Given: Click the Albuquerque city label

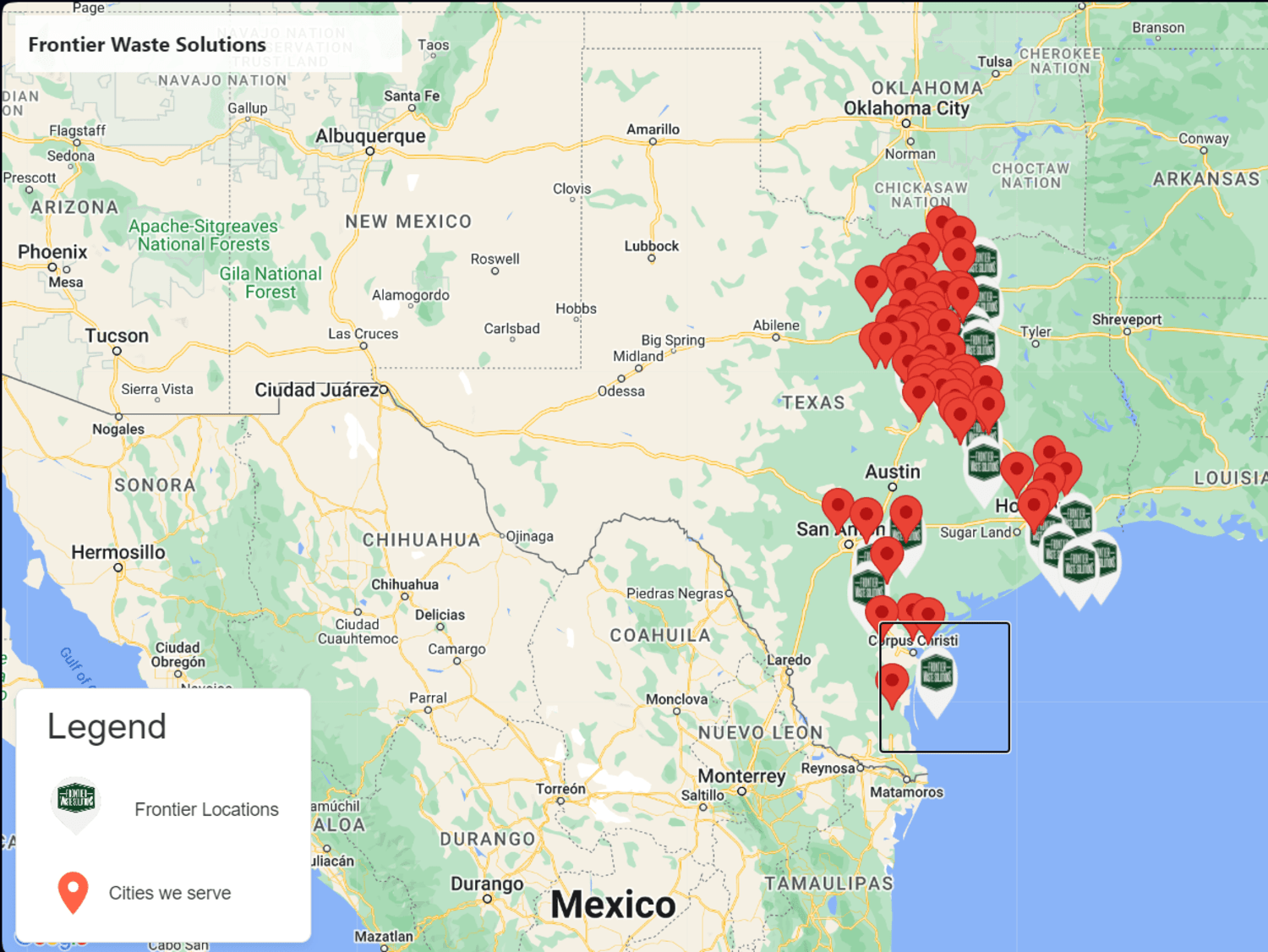Looking at the screenshot, I should click(x=370, y=135).
